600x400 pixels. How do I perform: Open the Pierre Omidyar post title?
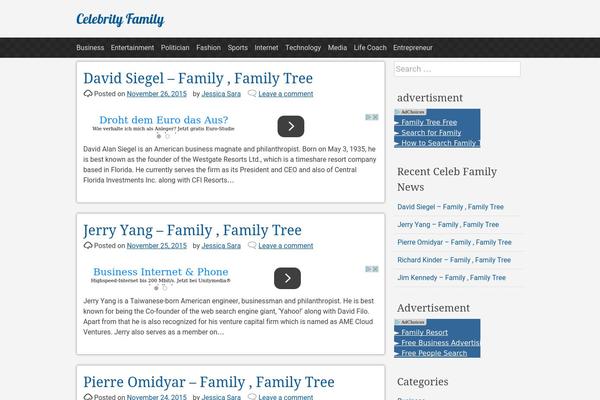click(209, 382)
